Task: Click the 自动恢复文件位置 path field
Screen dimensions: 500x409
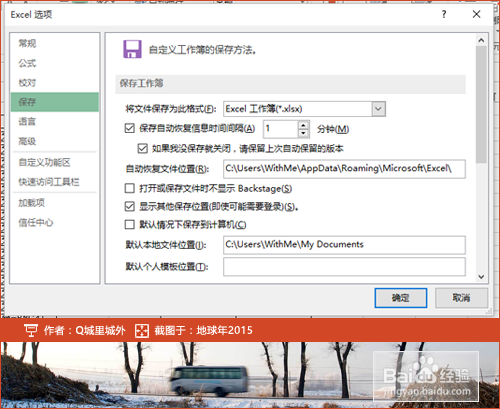Action: pyautogui.click(x=344, y=169)
